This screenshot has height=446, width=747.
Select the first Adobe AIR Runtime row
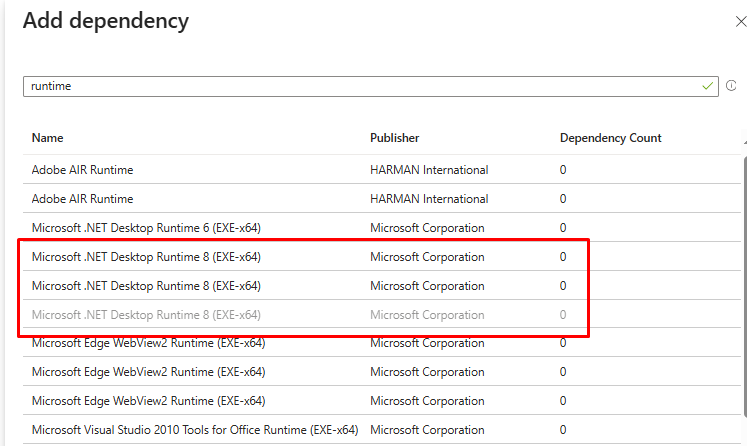[x=82, y=170]
